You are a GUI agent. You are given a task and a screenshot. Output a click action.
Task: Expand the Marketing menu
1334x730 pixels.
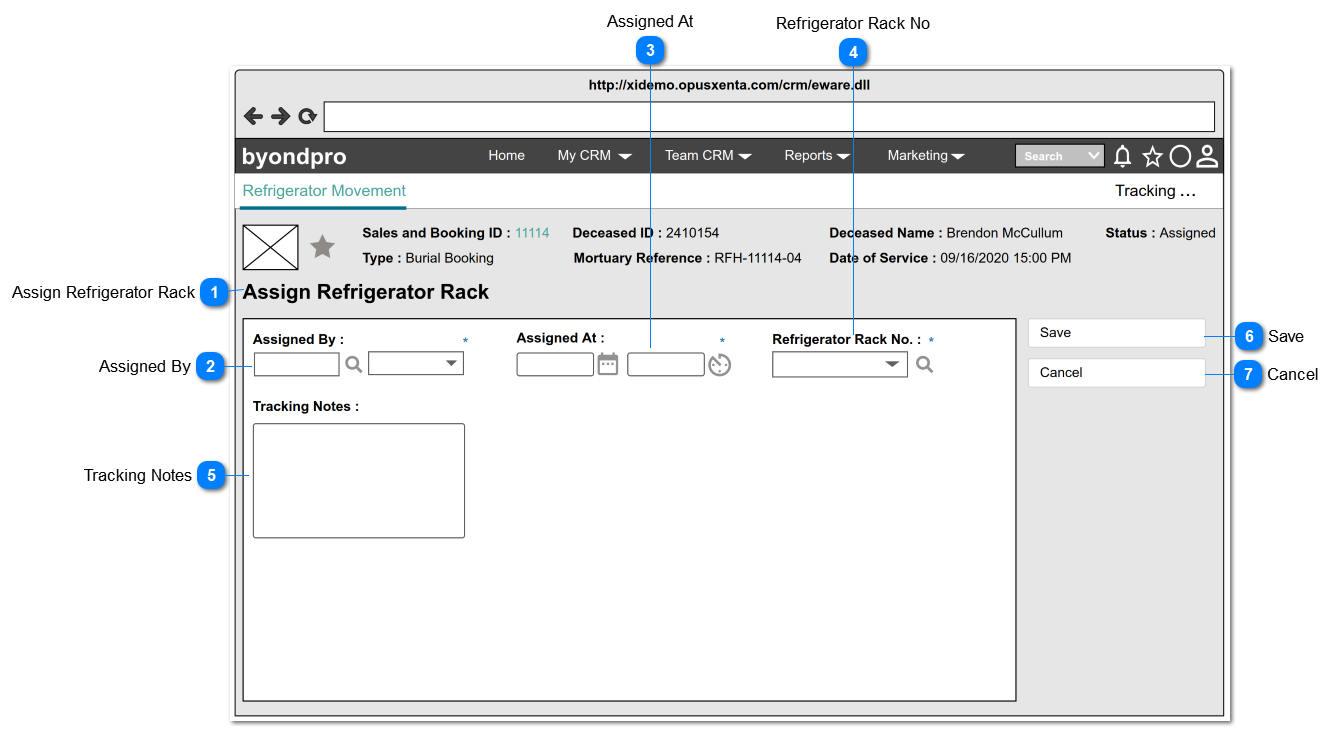click(926, 156)
